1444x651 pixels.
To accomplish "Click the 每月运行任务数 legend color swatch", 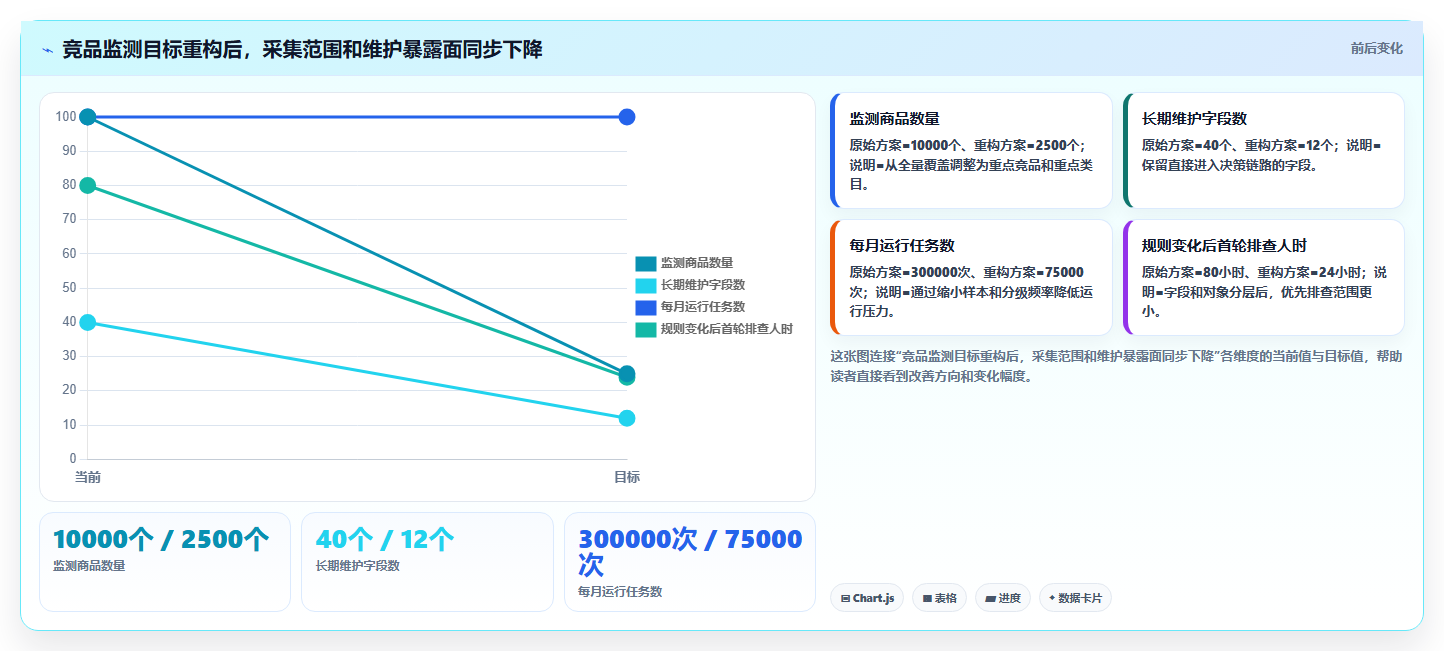I will click(x=646, y=307).
